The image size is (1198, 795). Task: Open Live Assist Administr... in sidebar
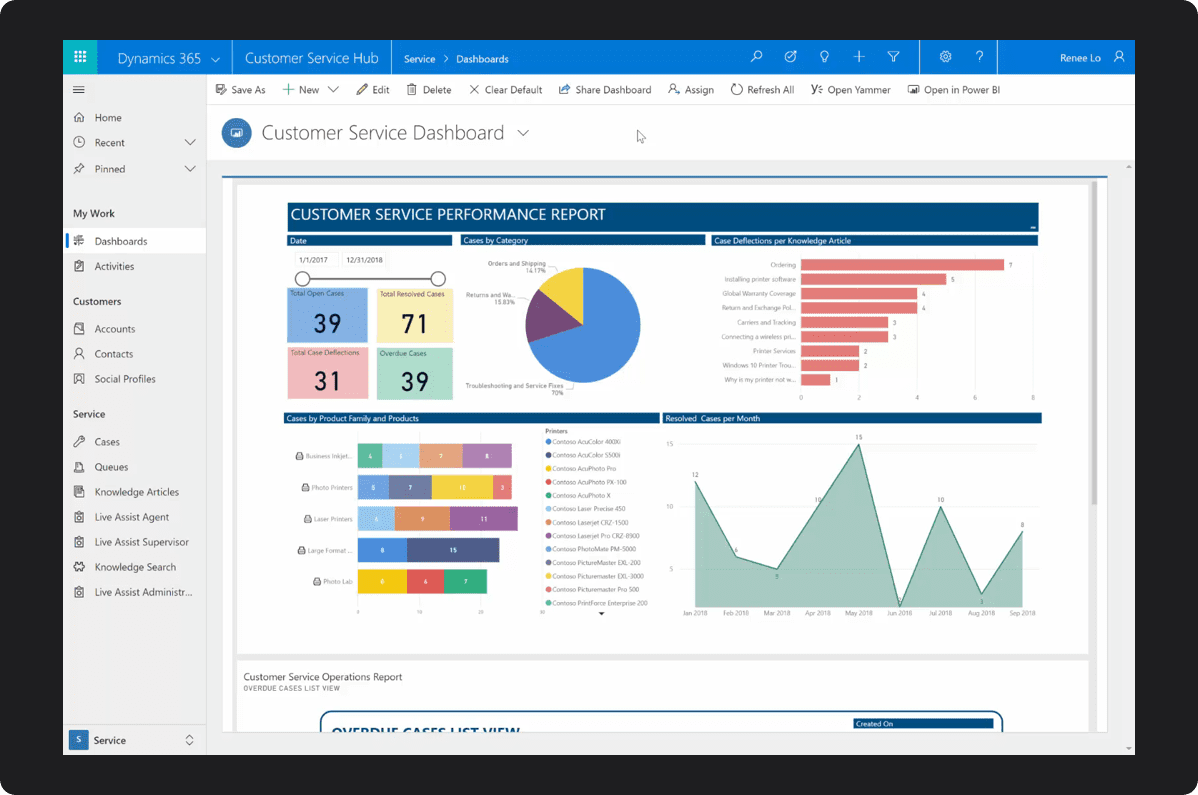click(134, 593)
